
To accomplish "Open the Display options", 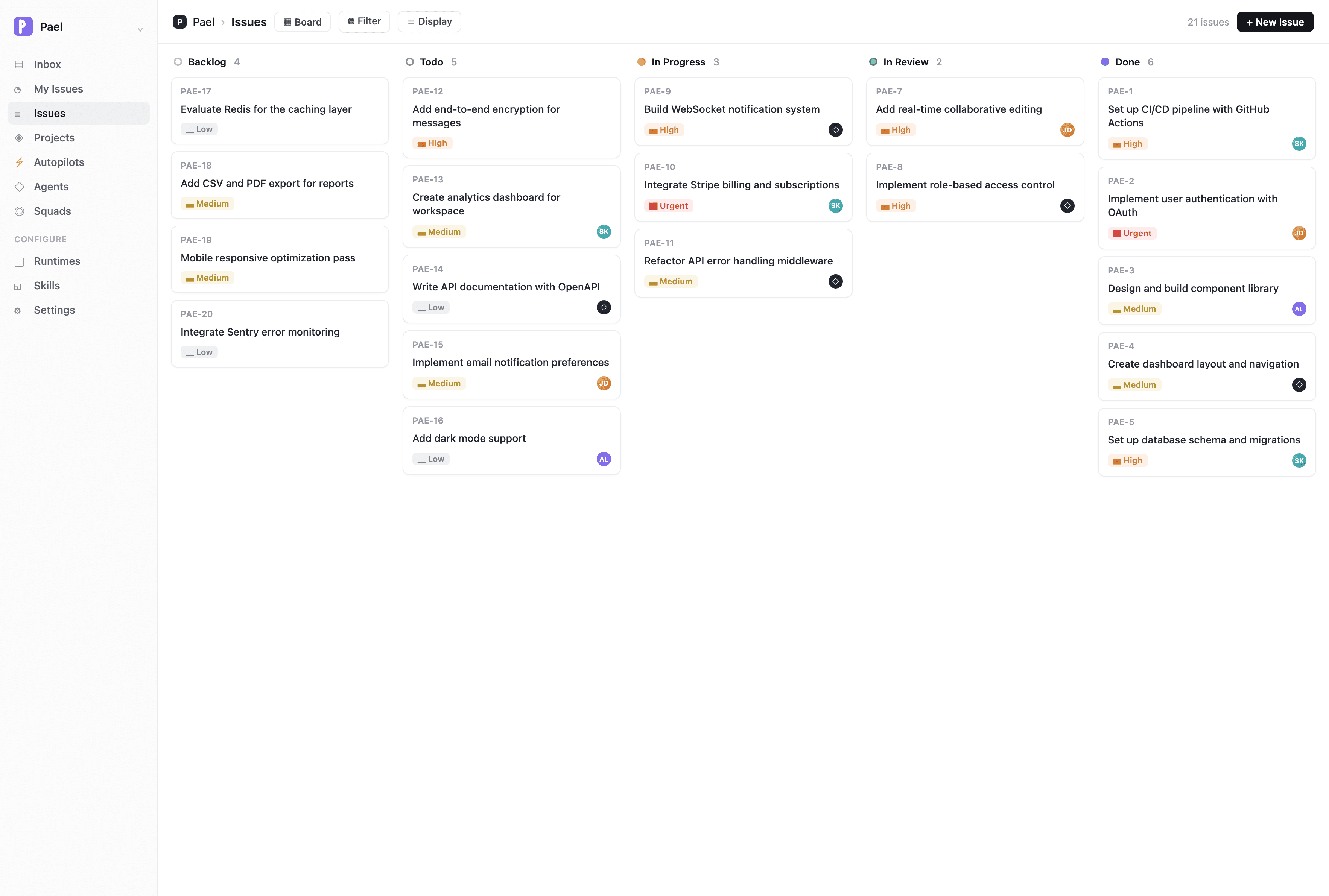I will [429, 21].
